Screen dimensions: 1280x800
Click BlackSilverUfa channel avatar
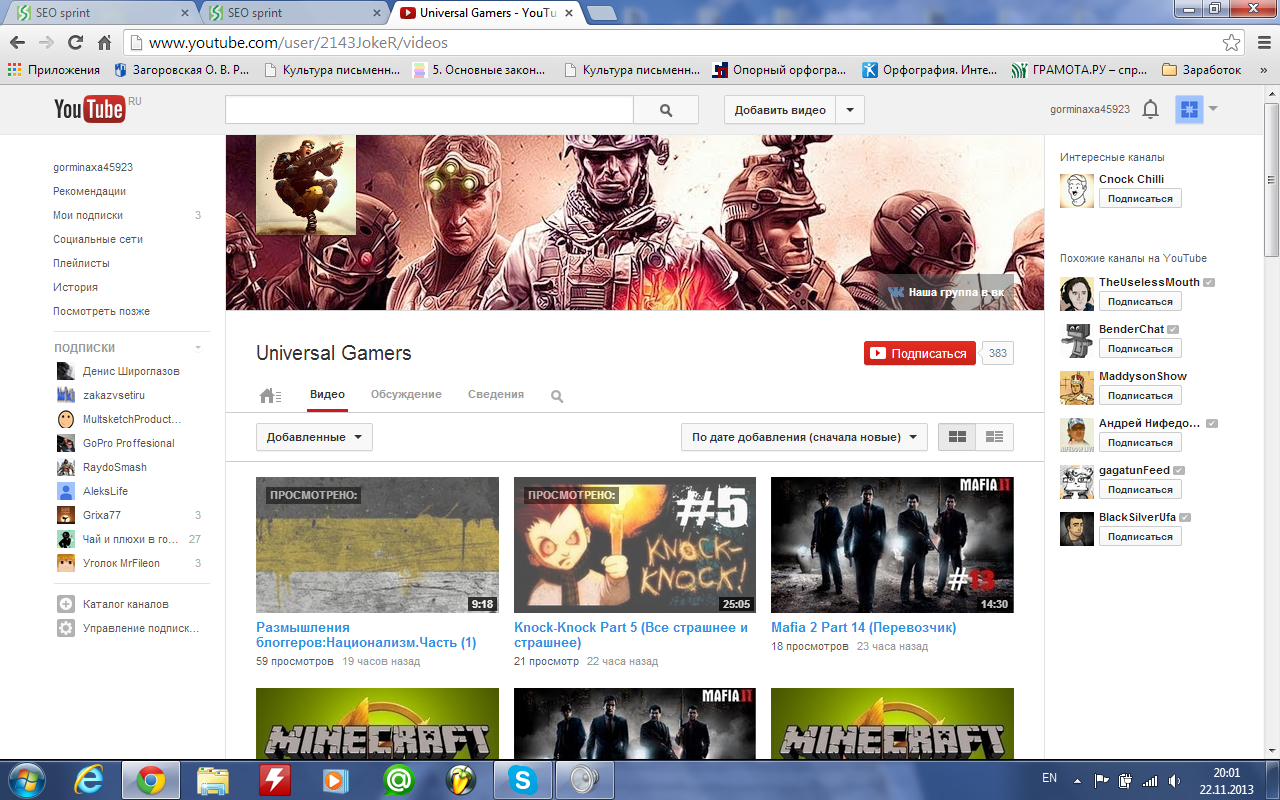tap(1077, 528)
